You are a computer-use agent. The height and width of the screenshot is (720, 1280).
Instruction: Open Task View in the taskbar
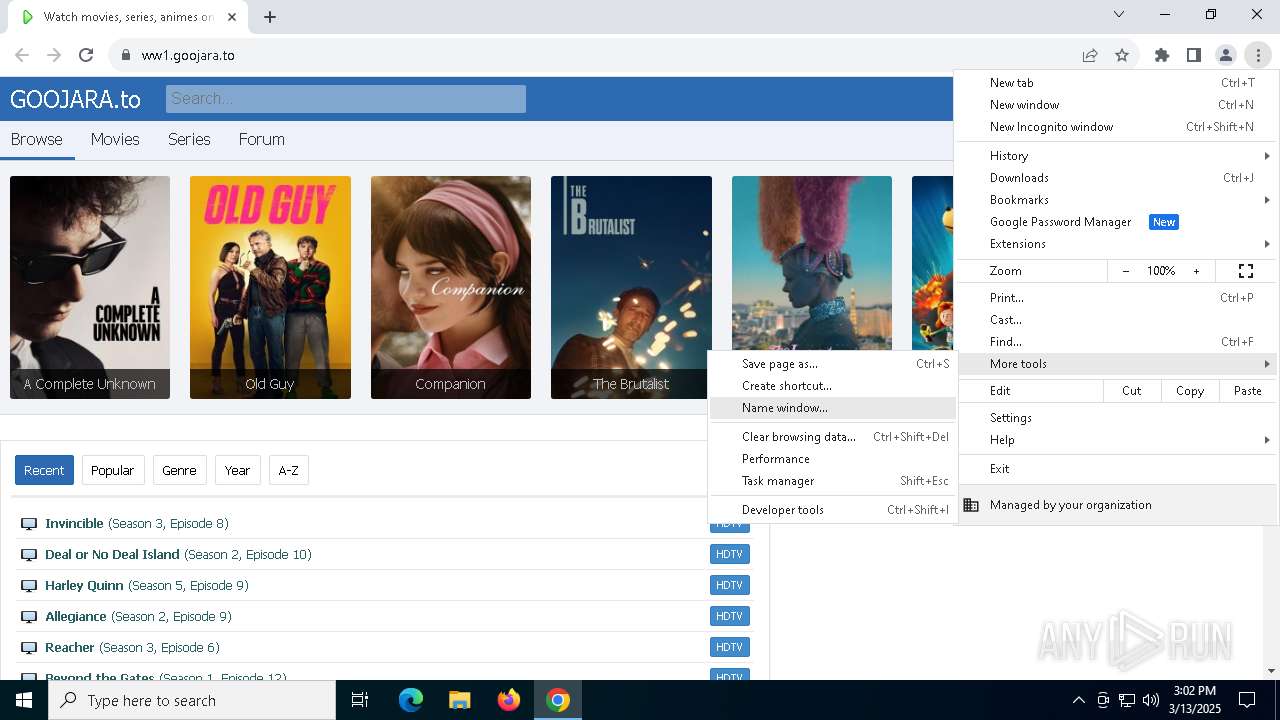[x=360, y=700]
